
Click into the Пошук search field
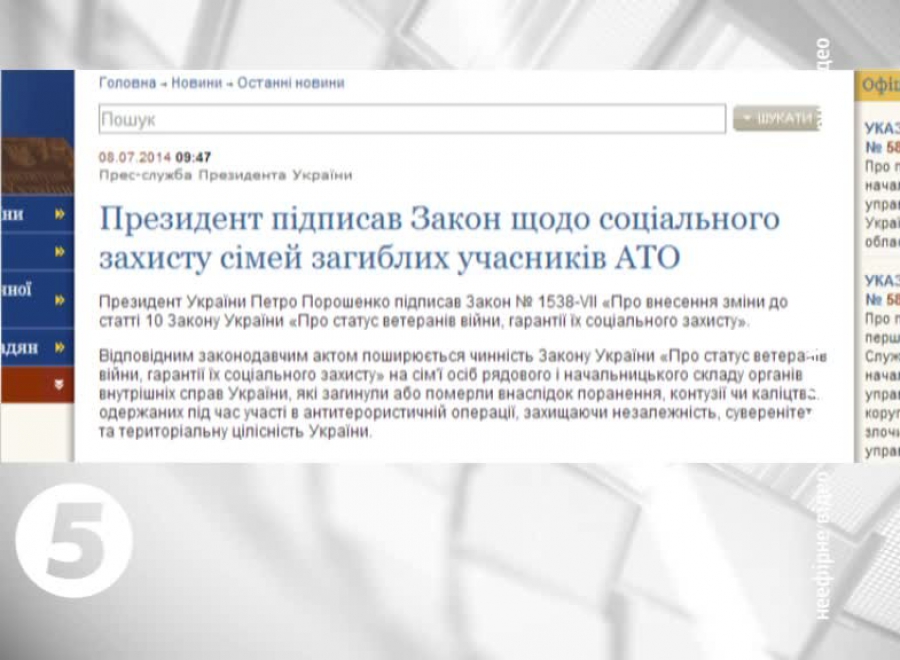(411, 119)
